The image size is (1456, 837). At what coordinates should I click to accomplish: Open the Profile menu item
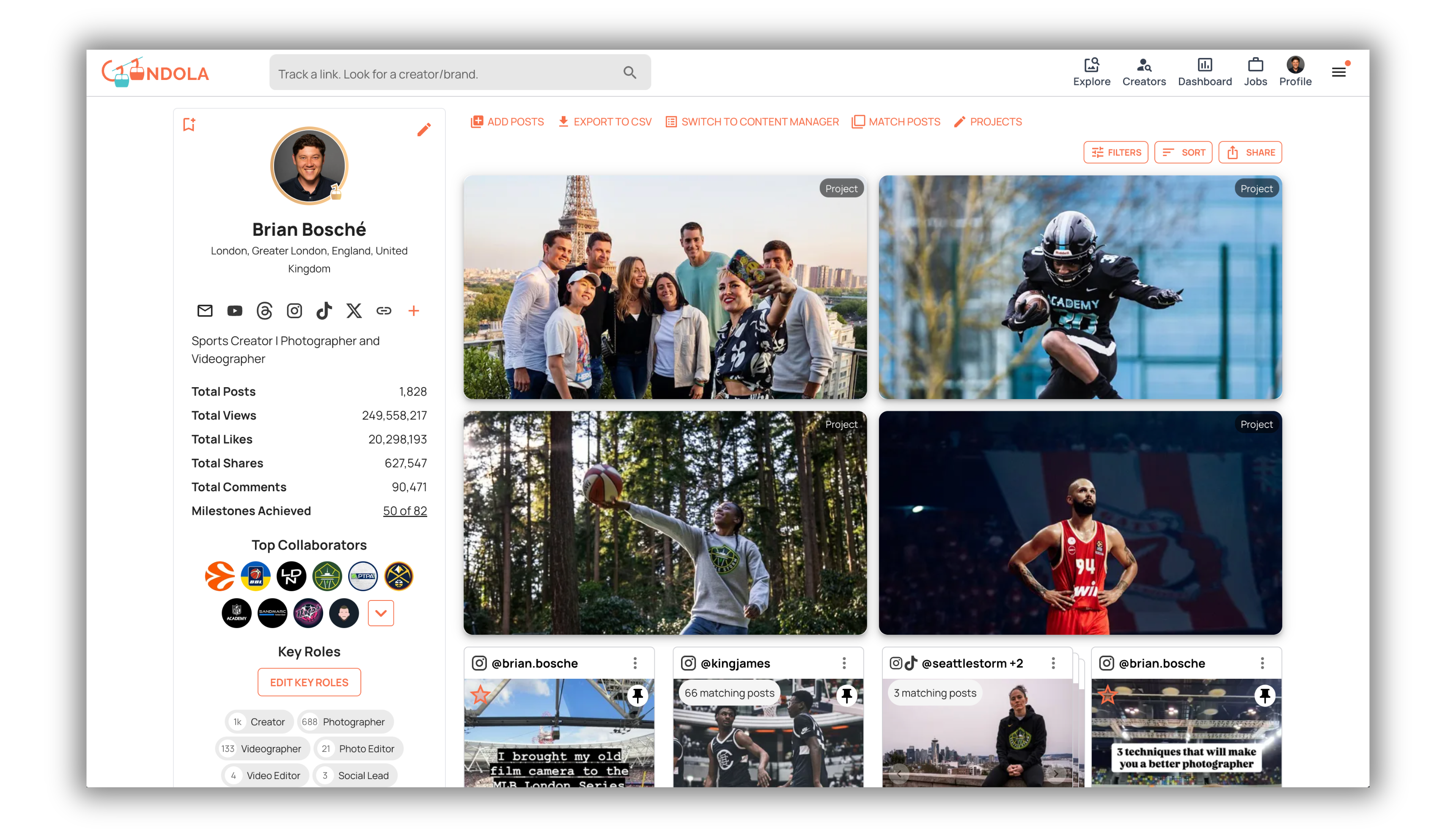1294,72
